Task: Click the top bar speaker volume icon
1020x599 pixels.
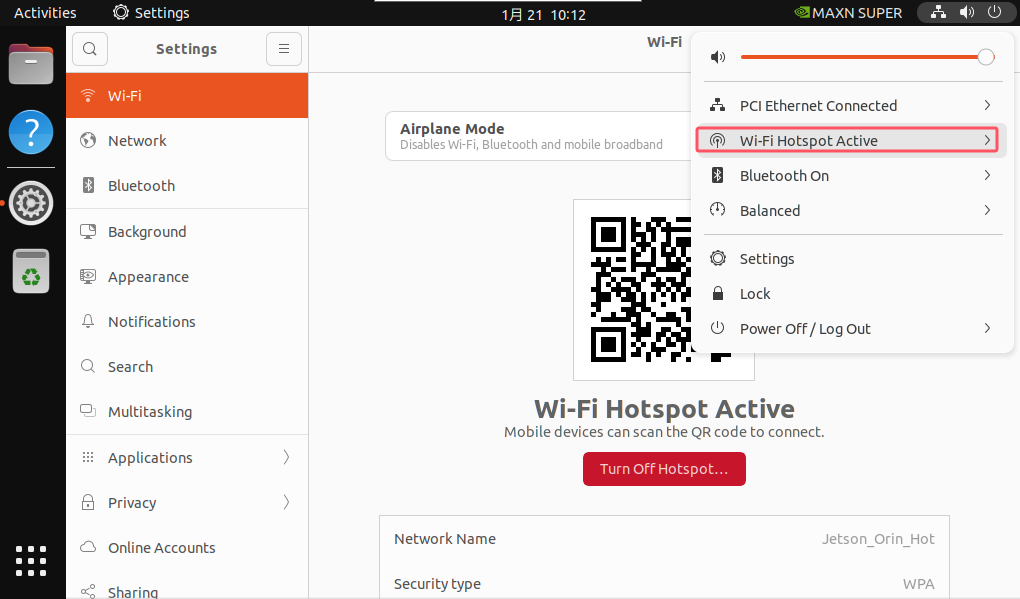Action: (x=967, y=12)
